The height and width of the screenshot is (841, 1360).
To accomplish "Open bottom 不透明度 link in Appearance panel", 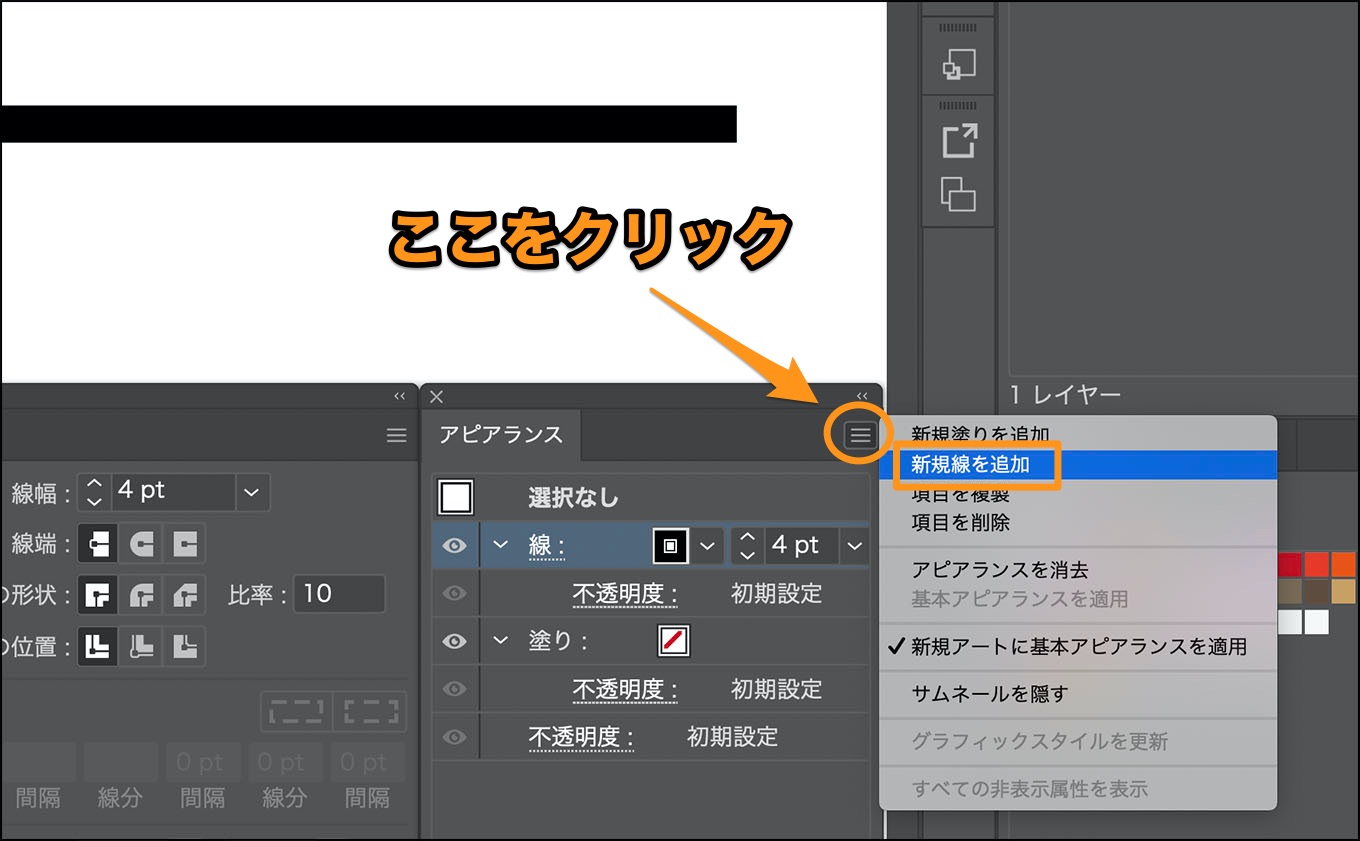I will coord(581,737).
